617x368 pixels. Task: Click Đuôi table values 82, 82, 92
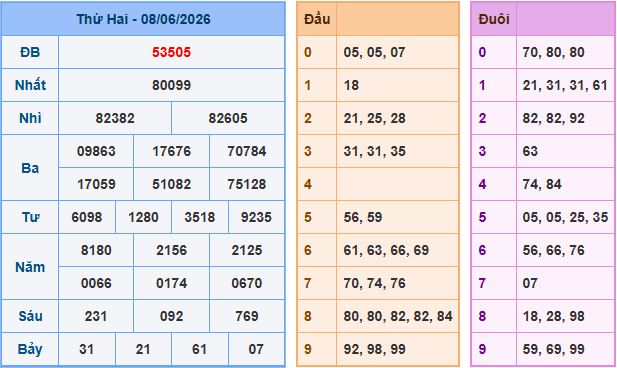click(x=553, y=118)
